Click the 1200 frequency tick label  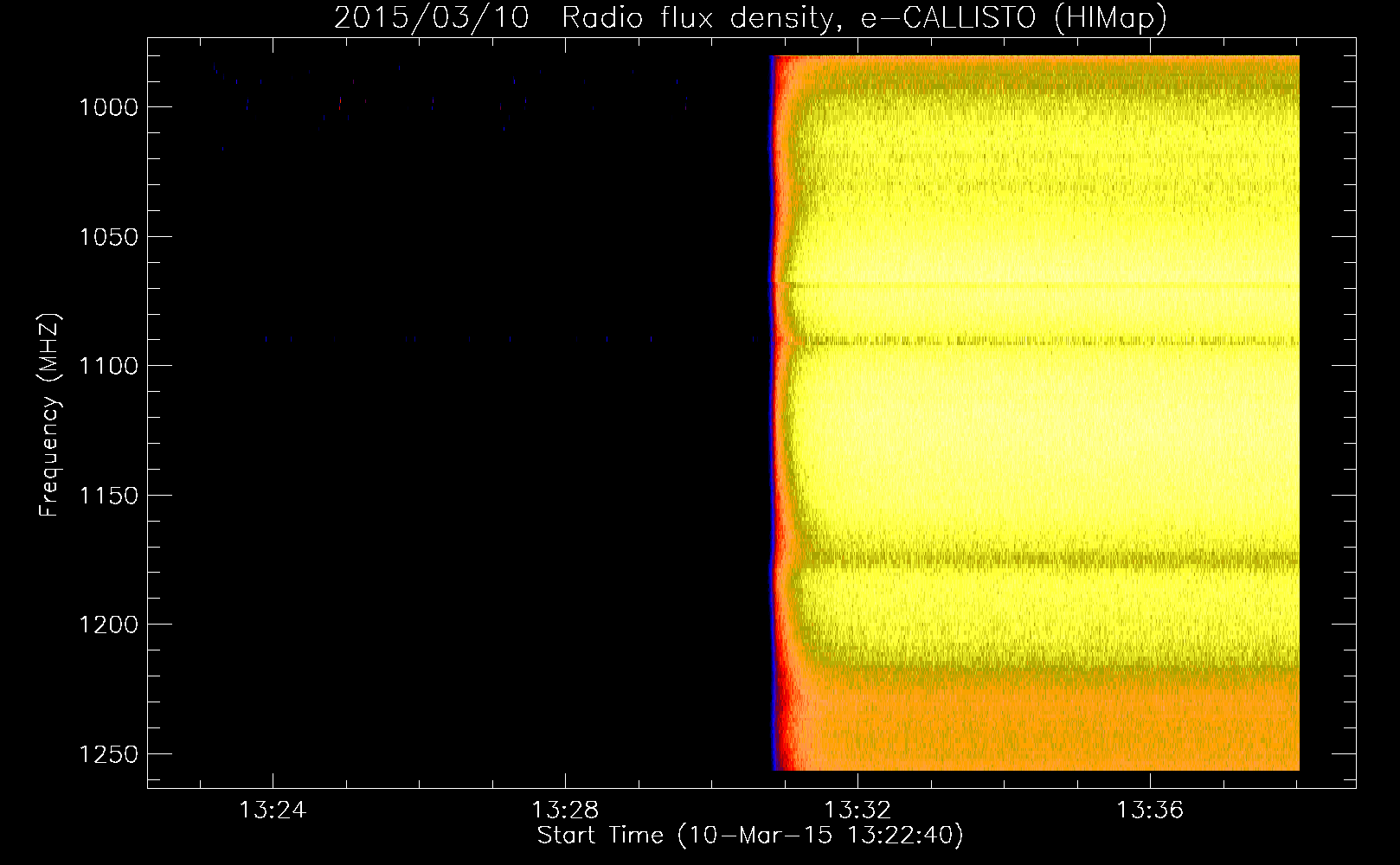(x=108, y=625)
